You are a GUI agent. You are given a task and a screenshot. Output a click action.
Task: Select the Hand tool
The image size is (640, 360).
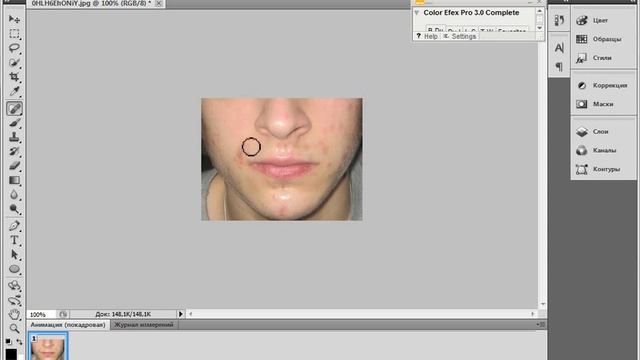pos(14,315)
